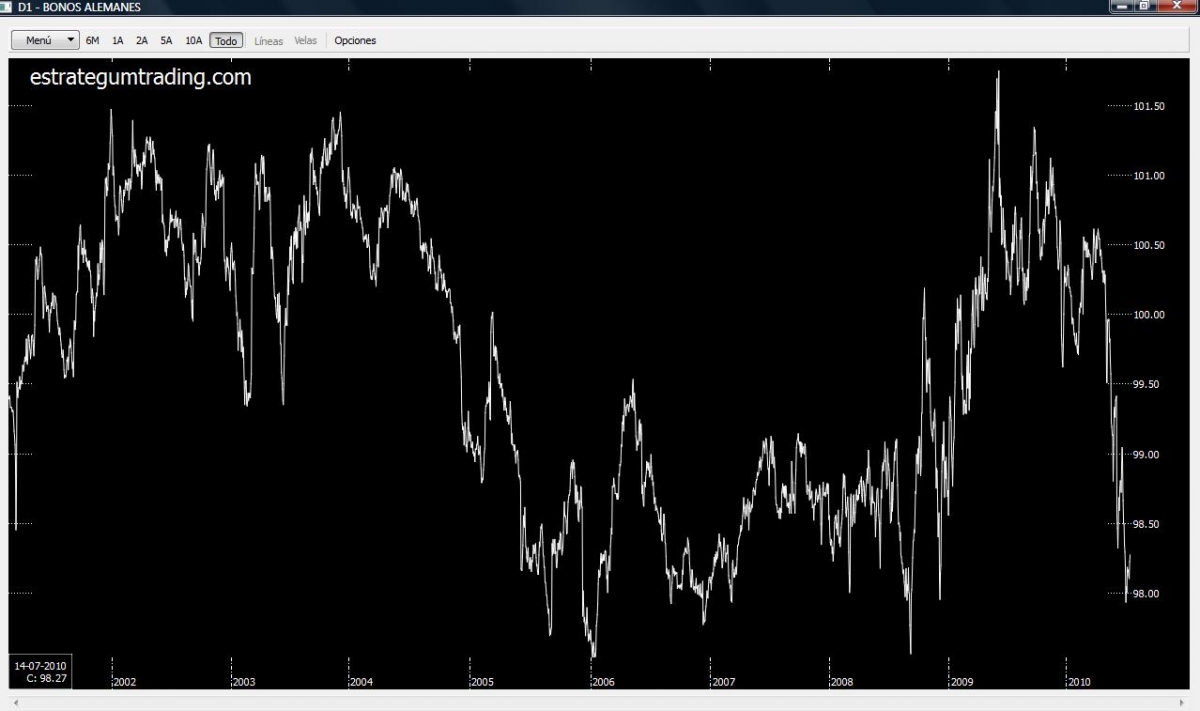Maximize the chart window
This screenshot has height=711, width=1200.
click(x=1143, y=6)
